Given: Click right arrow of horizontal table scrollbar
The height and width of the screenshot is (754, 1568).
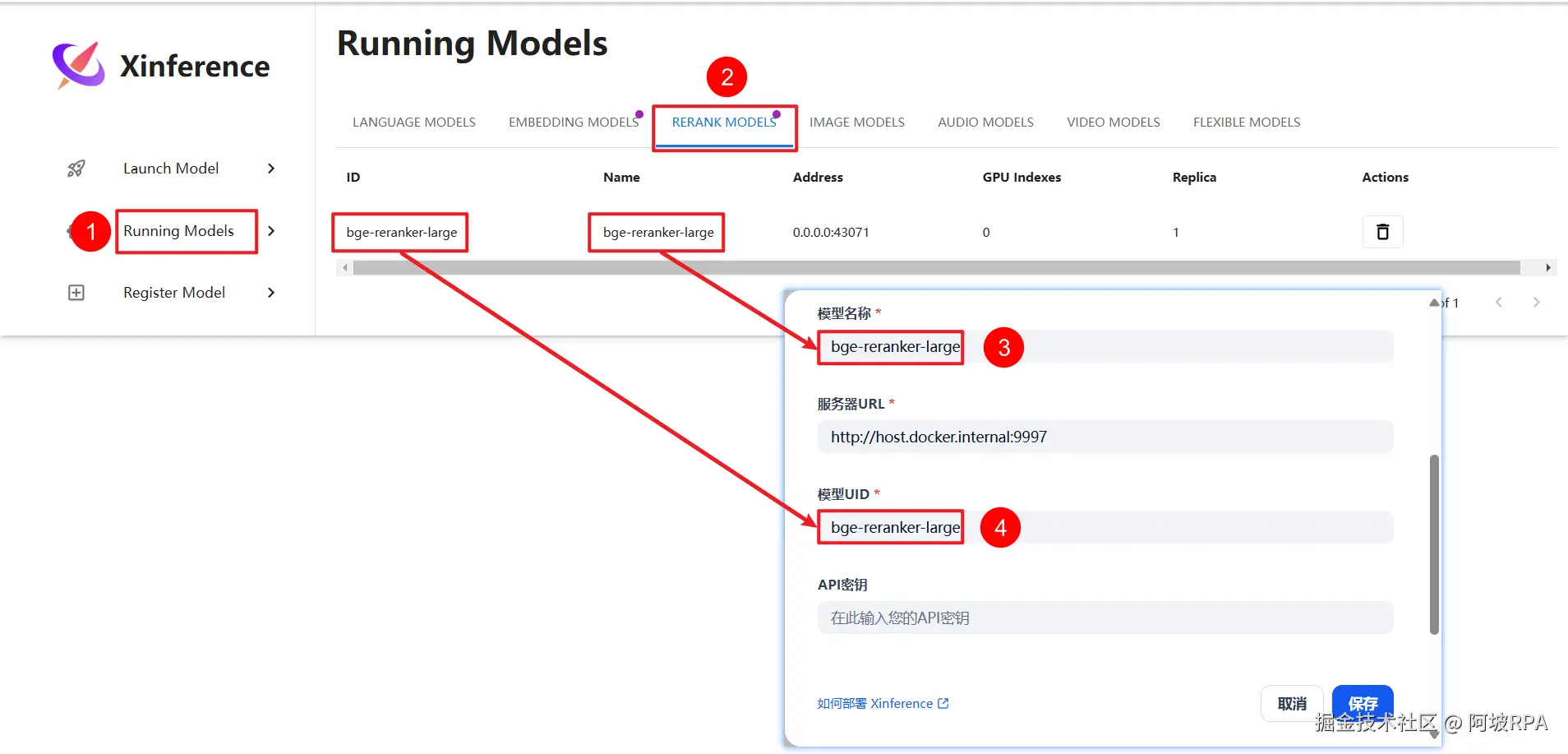Looking at the screenshot, I should pos(1548,268).
